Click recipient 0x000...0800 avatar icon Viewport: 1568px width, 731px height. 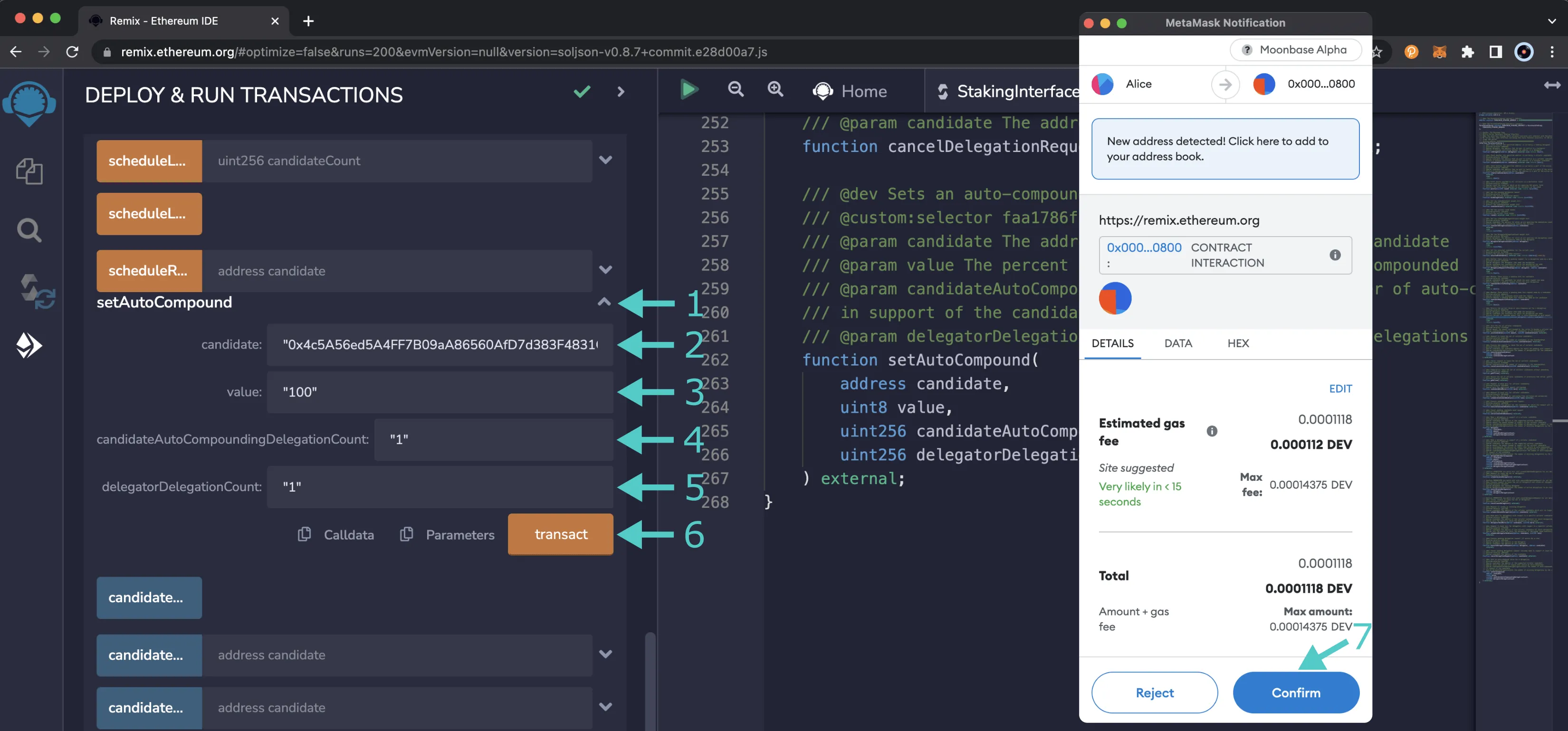(x=1263, y=84)
